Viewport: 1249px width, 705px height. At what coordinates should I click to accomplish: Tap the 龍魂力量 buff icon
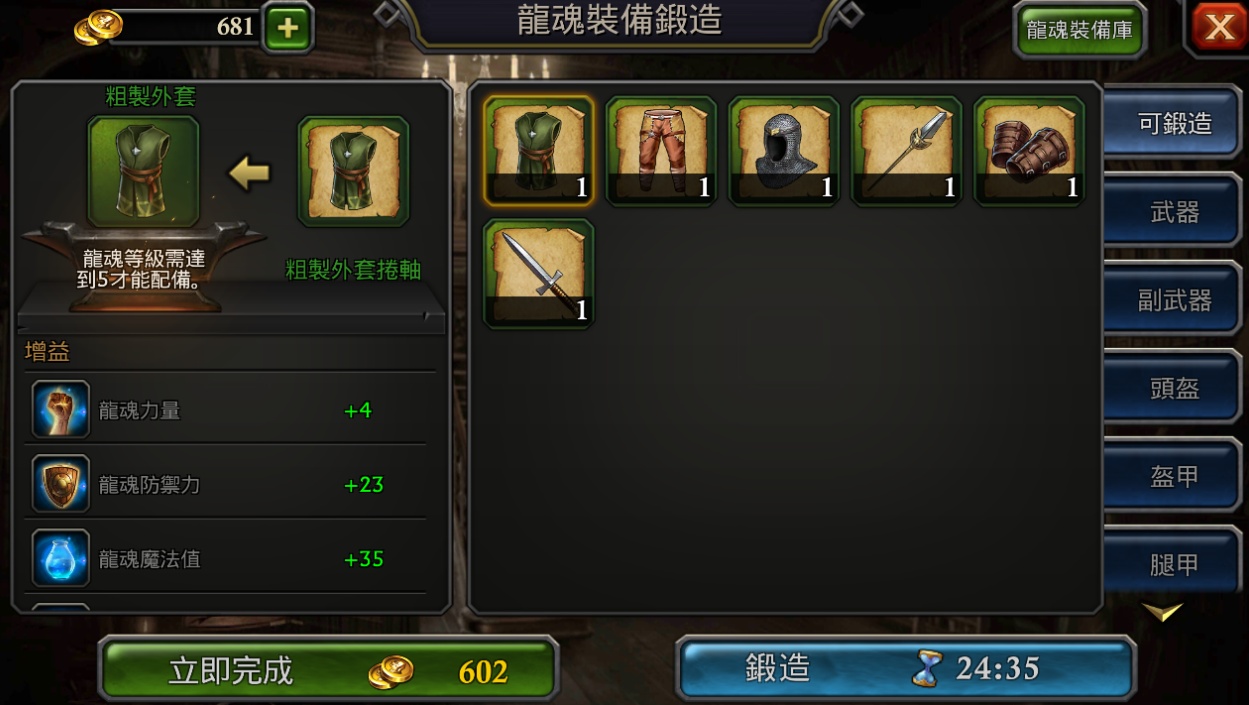[60, 409]
